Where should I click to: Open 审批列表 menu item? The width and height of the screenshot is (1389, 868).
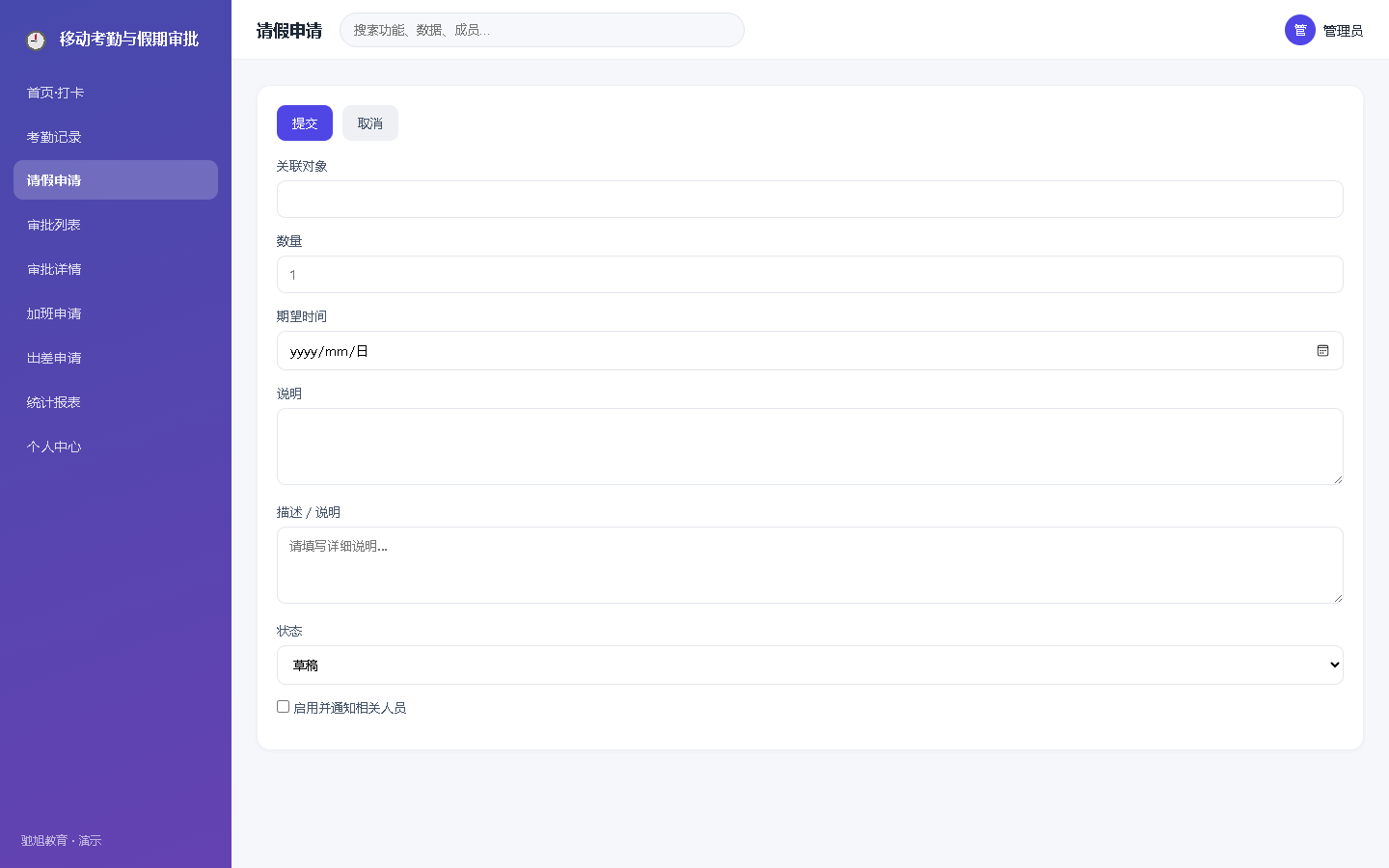(116, 225)
